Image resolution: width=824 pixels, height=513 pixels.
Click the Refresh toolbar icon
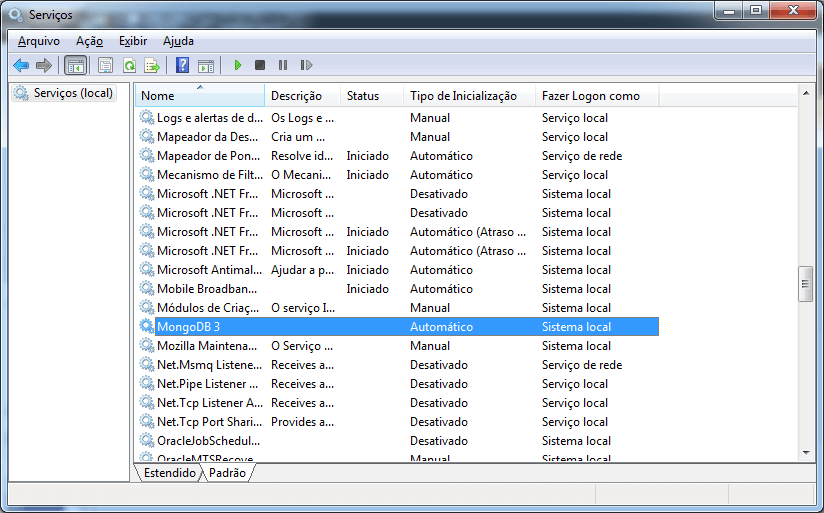click(x=129, y=66)
